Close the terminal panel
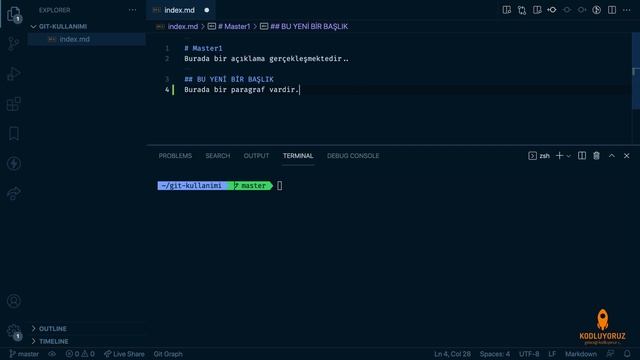 pos(627,156)
